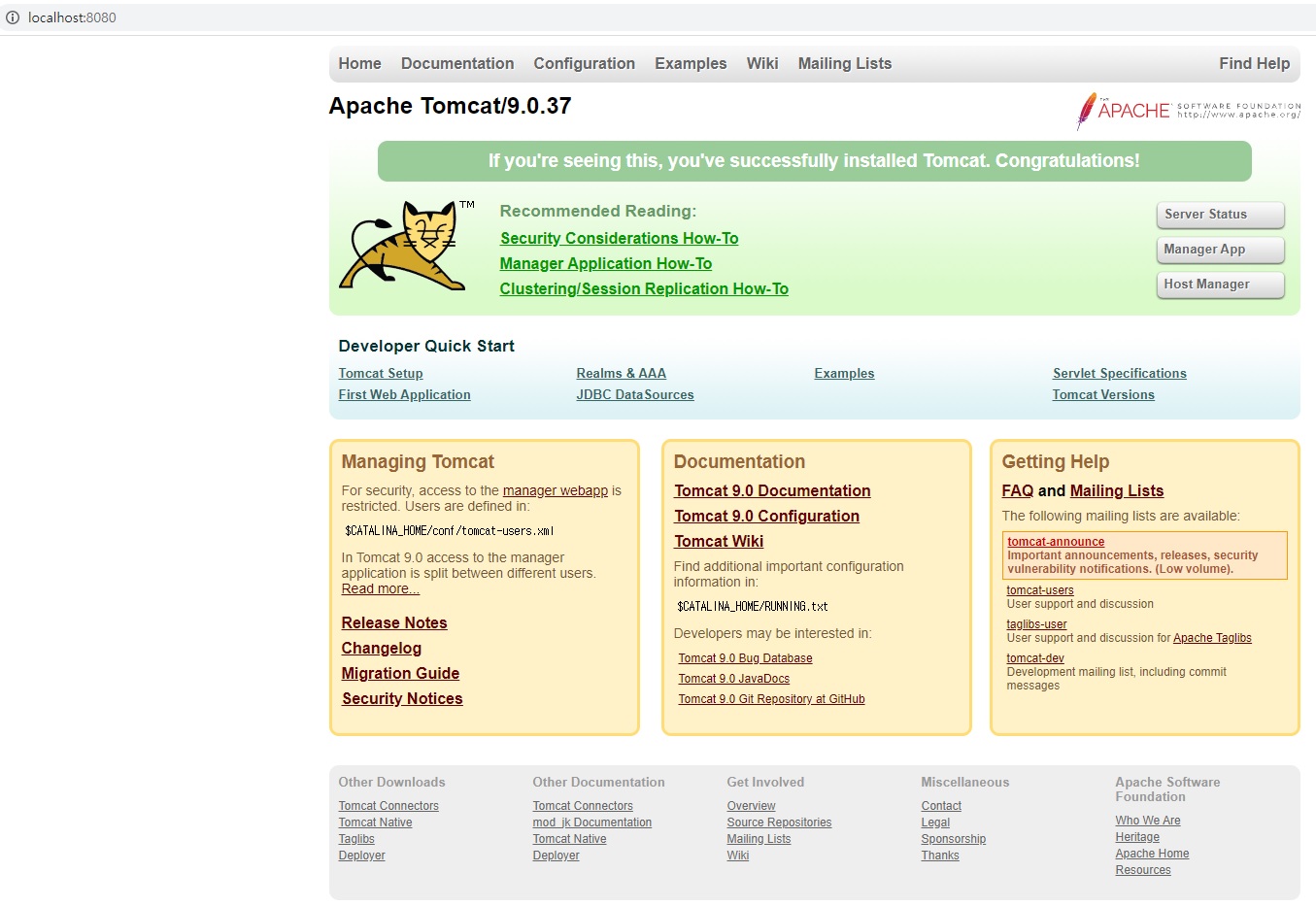Screen dimensions: 1316x906
Task: Open Tomcat Connectors under Other Downloads
Action: 388,806
